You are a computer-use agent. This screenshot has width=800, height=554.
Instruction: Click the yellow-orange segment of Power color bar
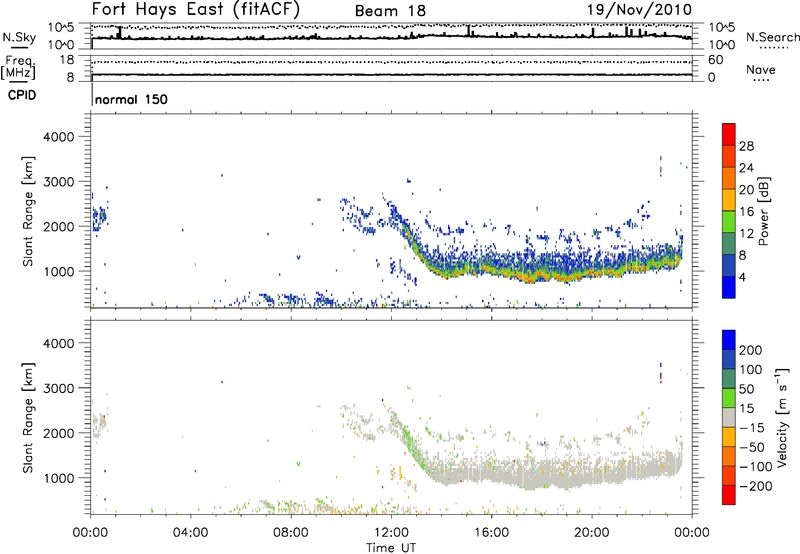click(x=729, y=199)
